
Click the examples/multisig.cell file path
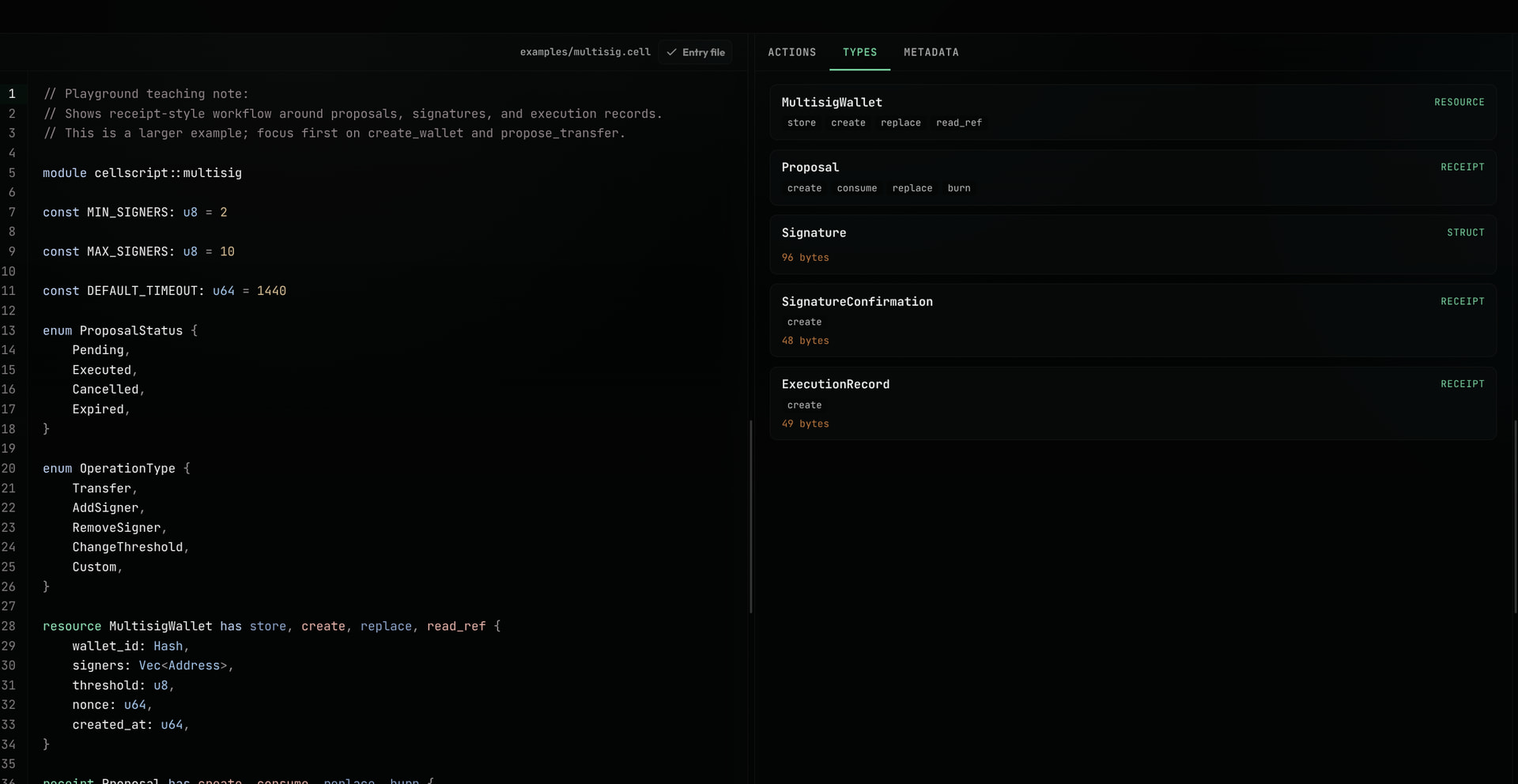click(x=585, y=52)
